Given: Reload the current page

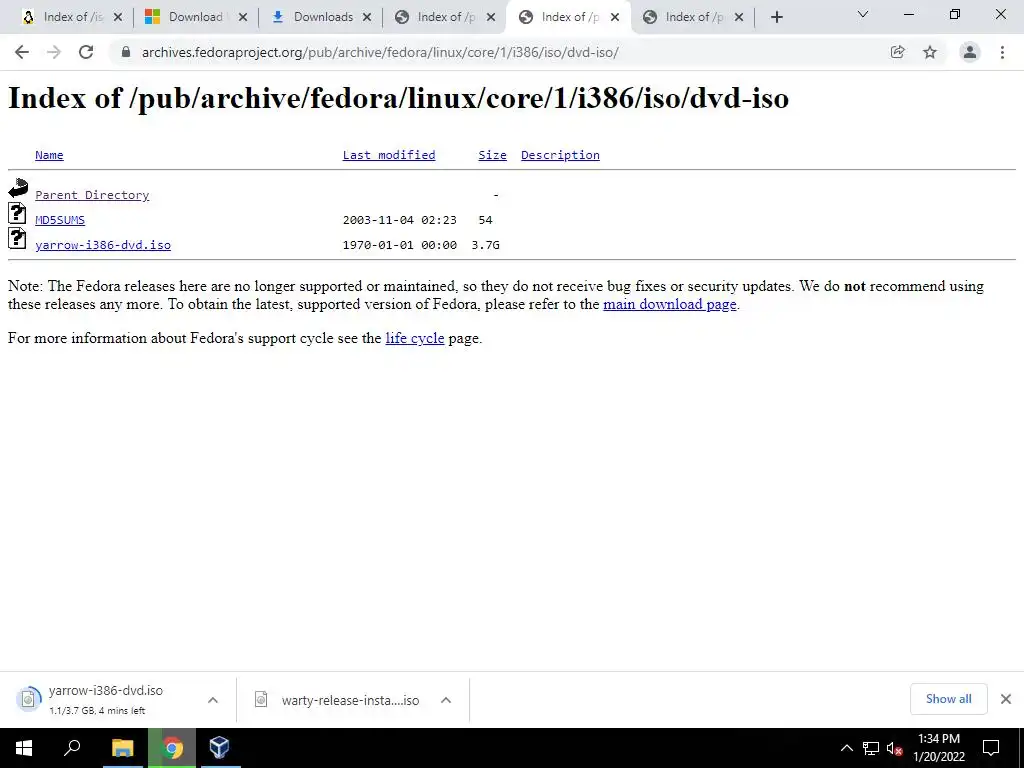Looking at the screenshot, I should point(86,52).
